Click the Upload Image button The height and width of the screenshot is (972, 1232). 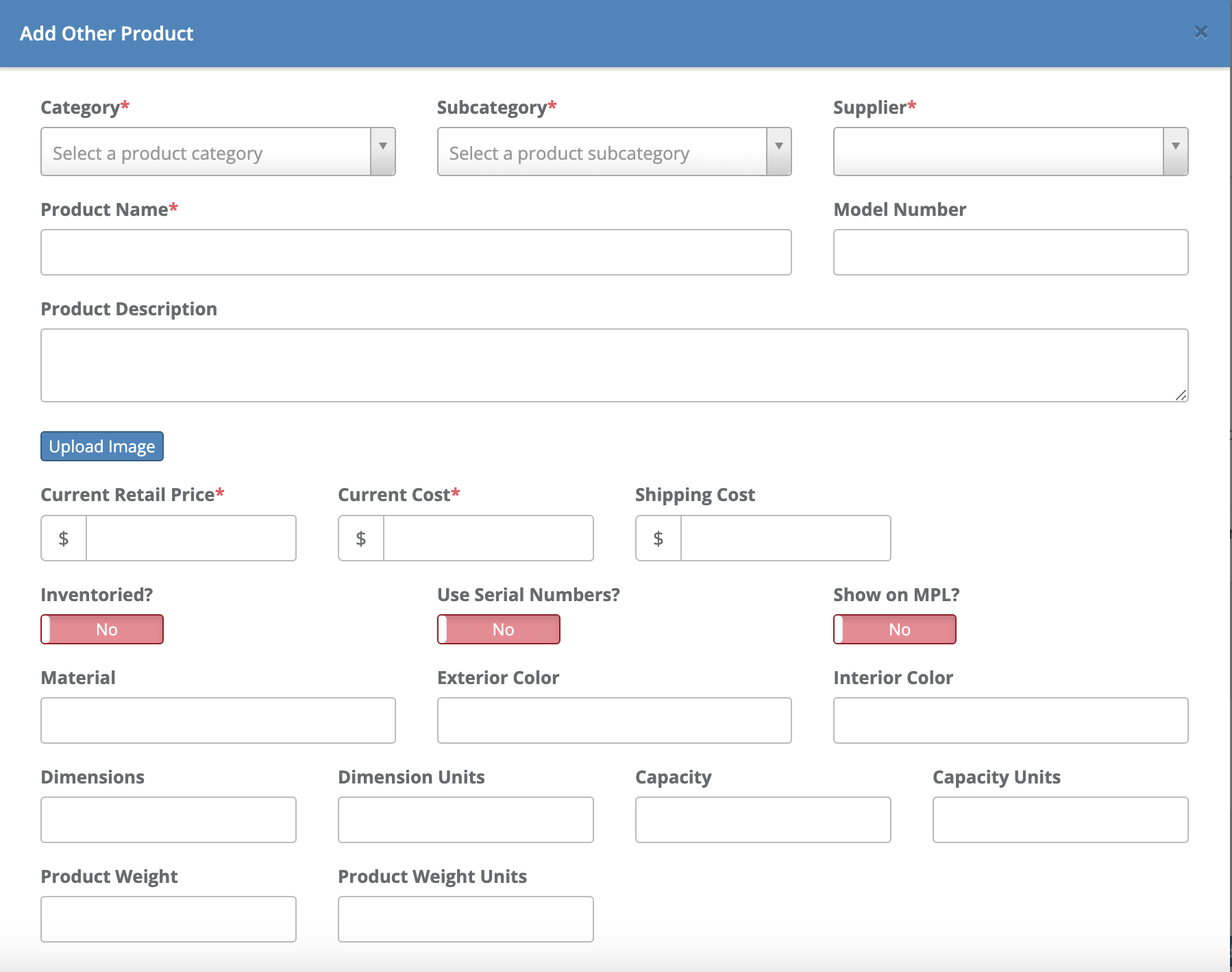click(102, 446)
